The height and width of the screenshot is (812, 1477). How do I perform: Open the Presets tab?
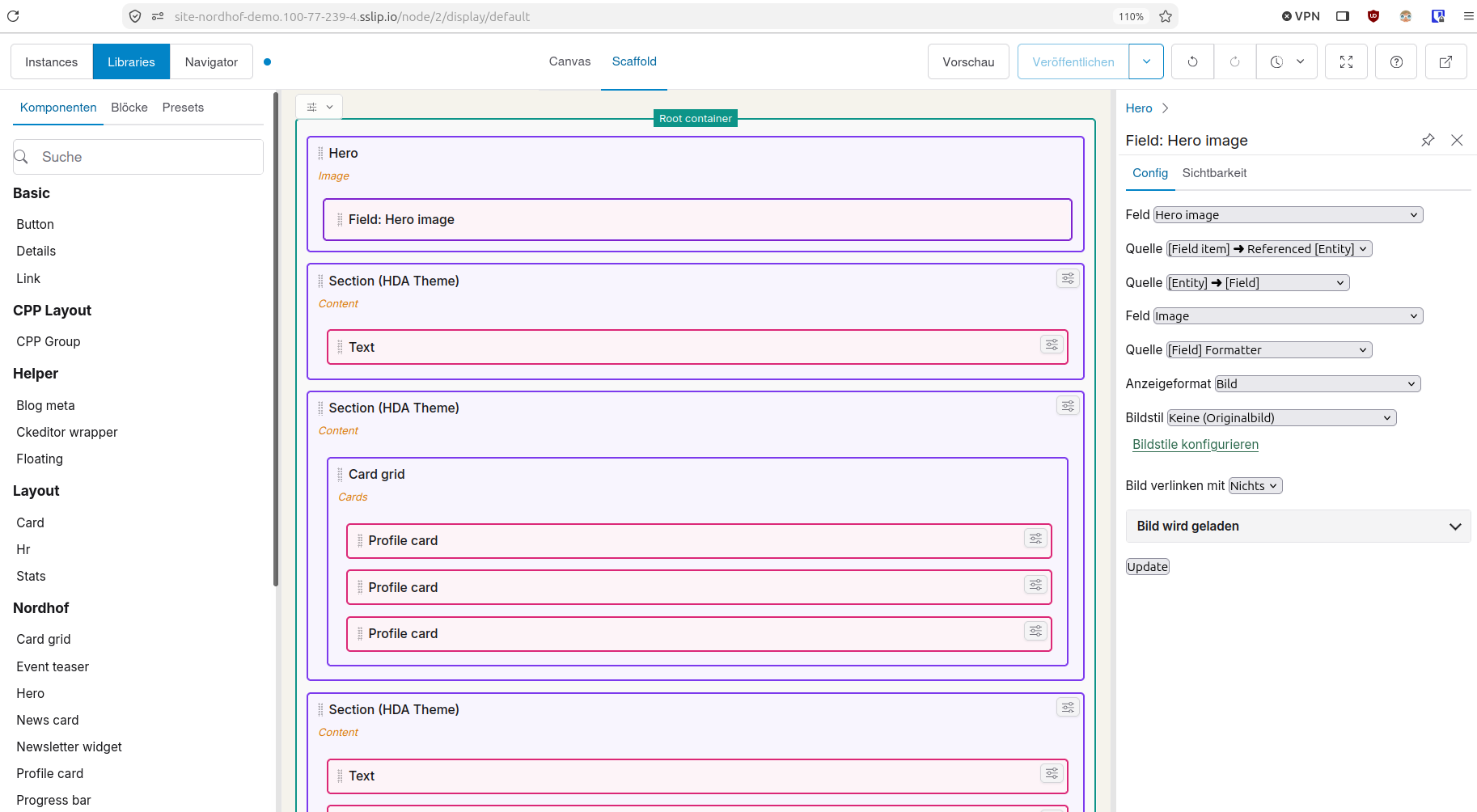click(183, 108)
